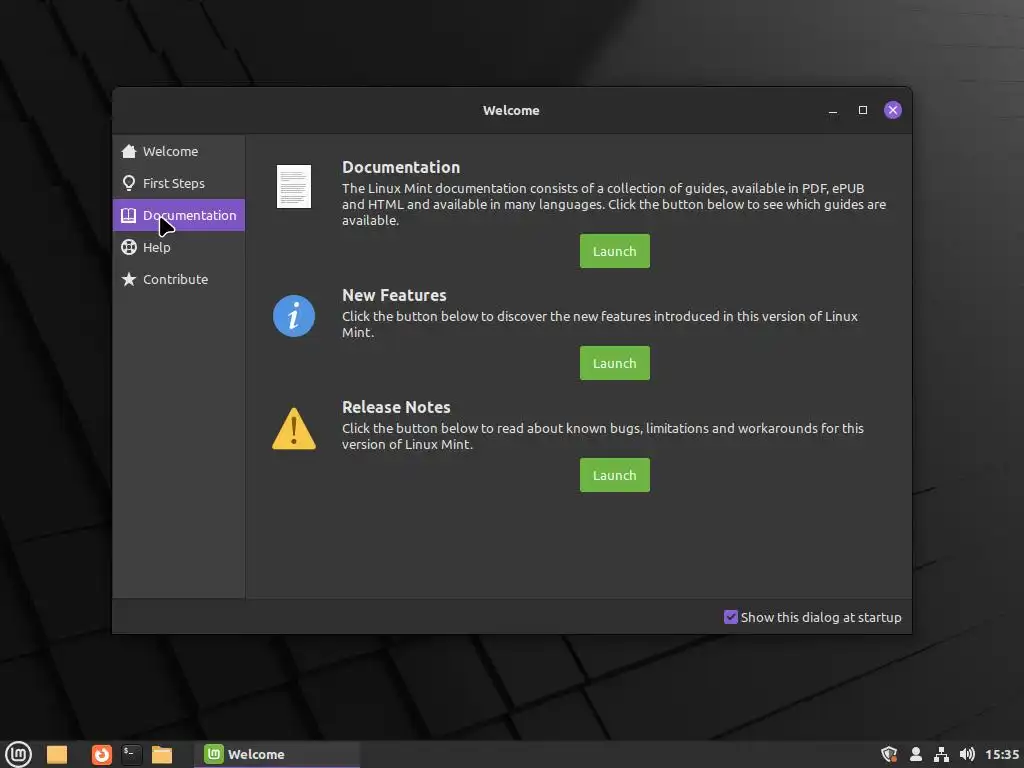Click the Release Notes heading
The height and width of the screenshot is (768, 1024).
(x=396, y=408)
